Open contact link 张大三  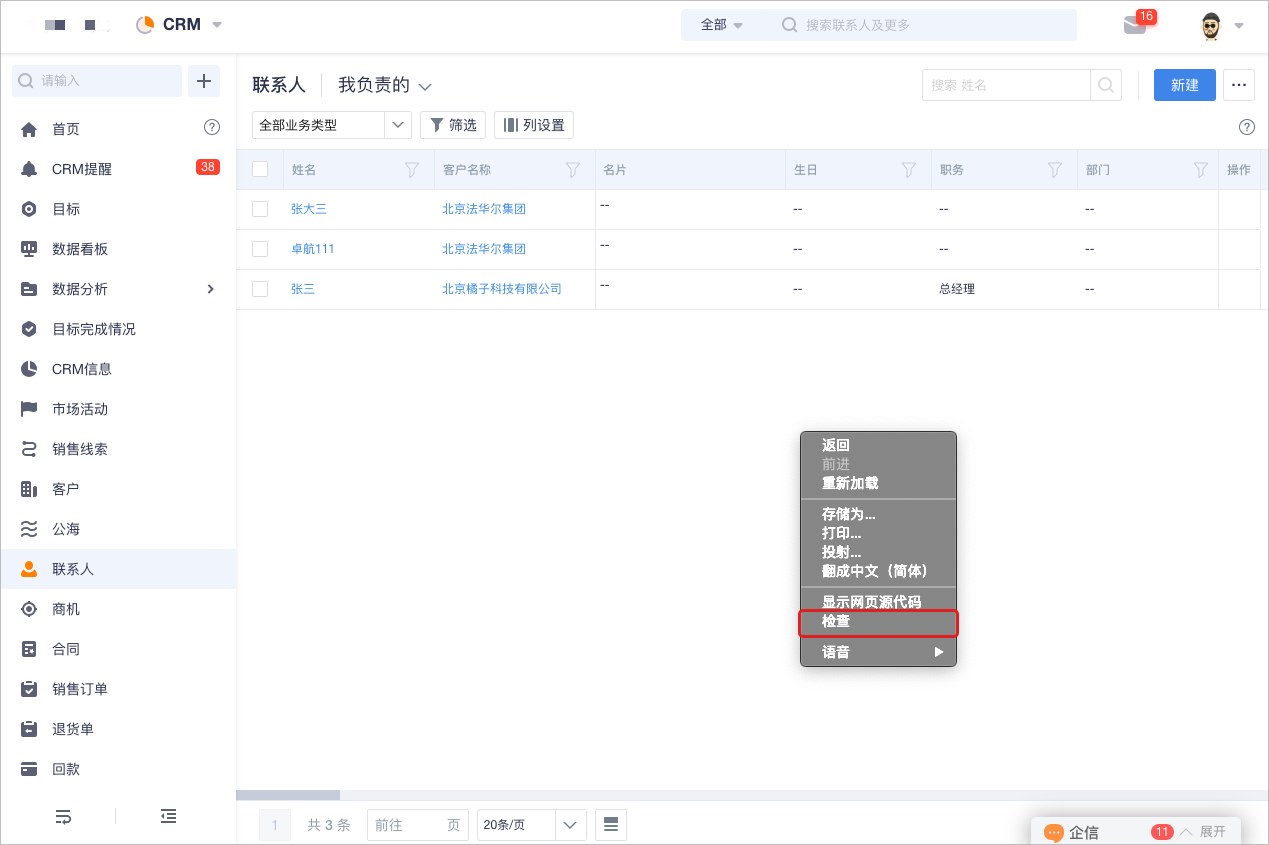coord(309,209)
